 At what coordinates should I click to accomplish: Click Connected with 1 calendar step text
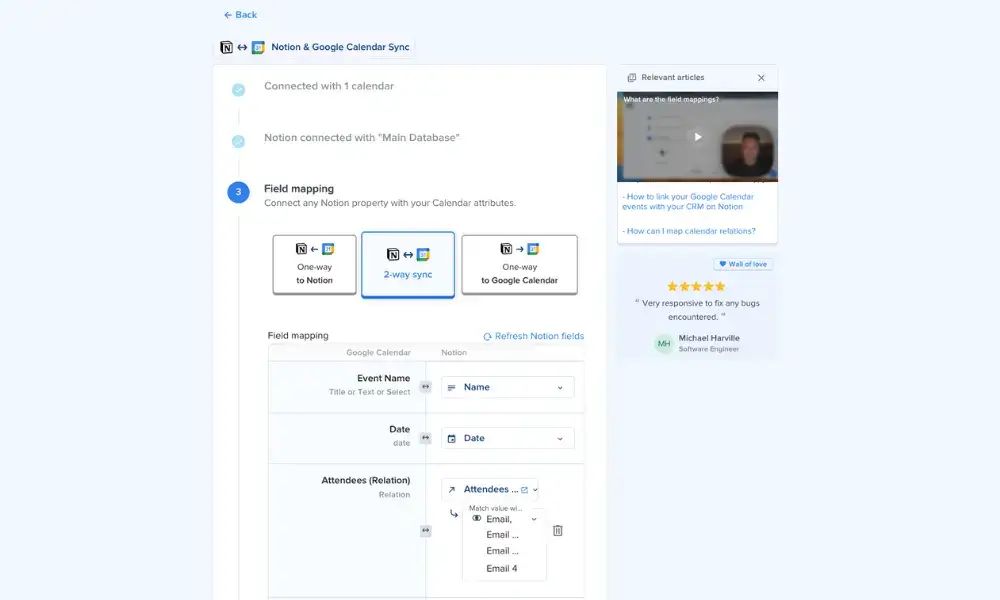329,86
